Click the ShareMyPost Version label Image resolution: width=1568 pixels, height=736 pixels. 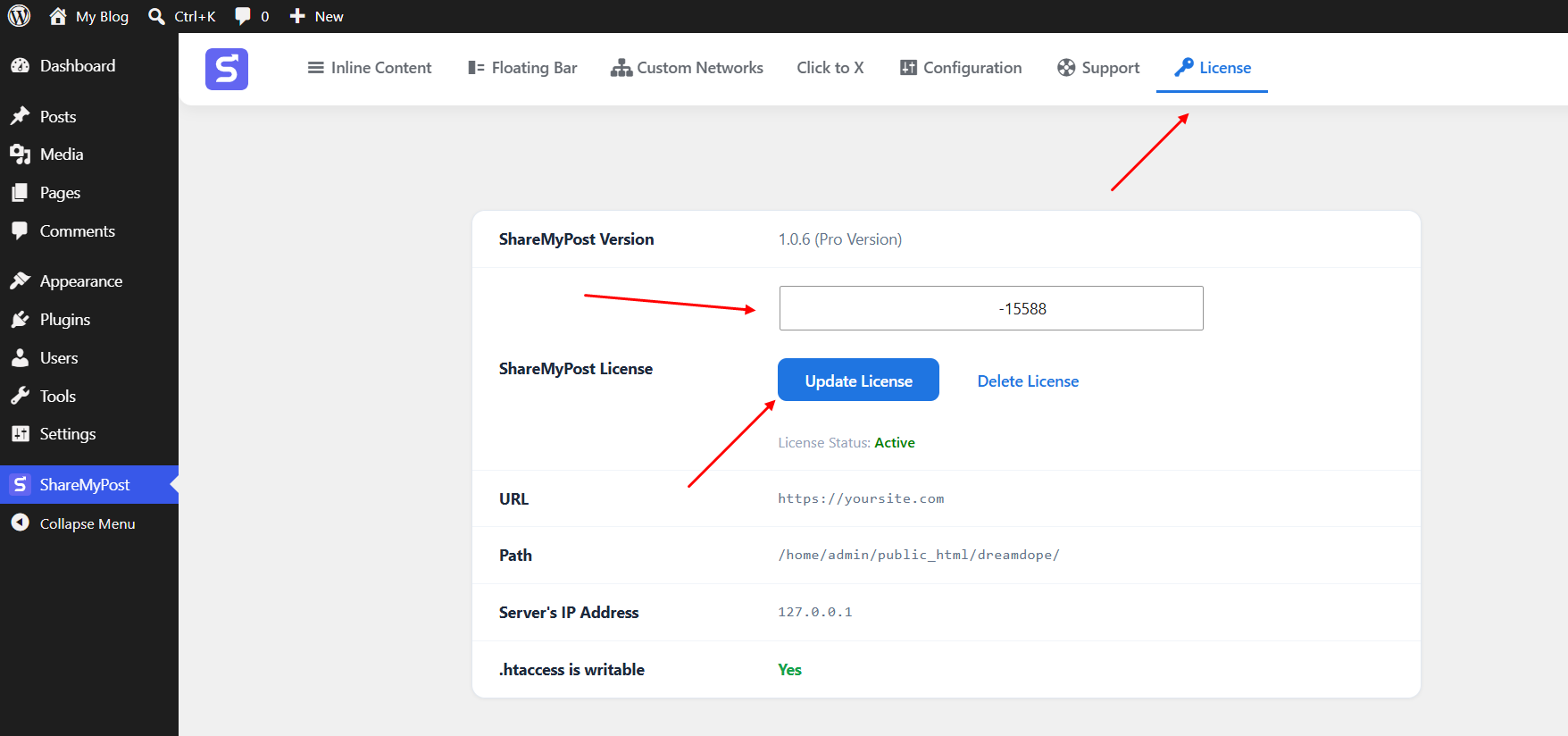pos(576,239)
